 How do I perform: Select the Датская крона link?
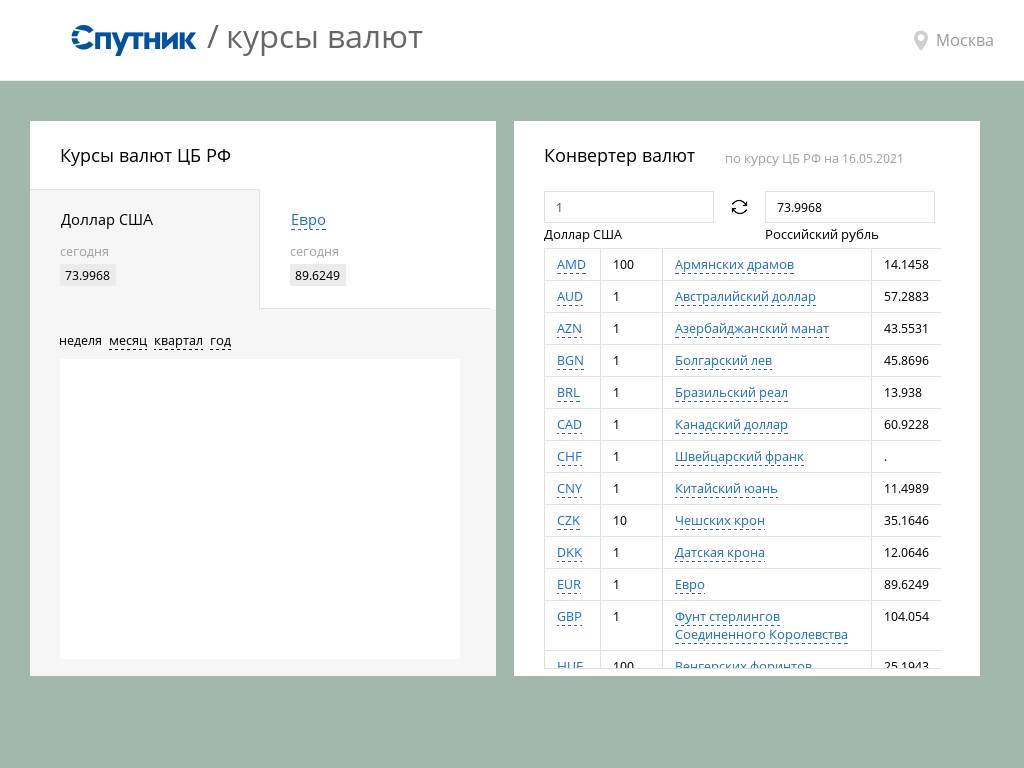[719, 553]
